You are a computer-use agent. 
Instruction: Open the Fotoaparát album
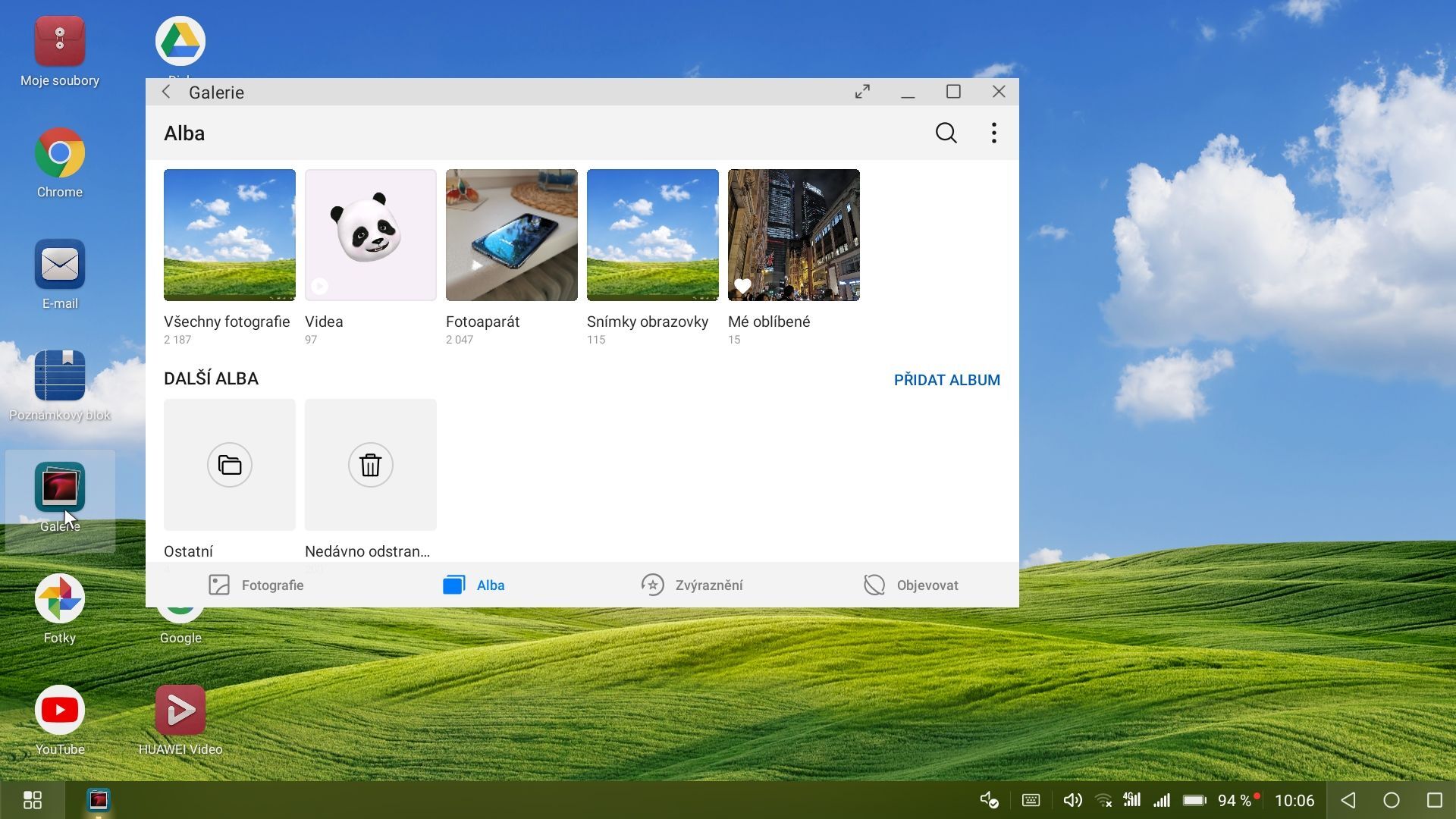tap(511, 235)
